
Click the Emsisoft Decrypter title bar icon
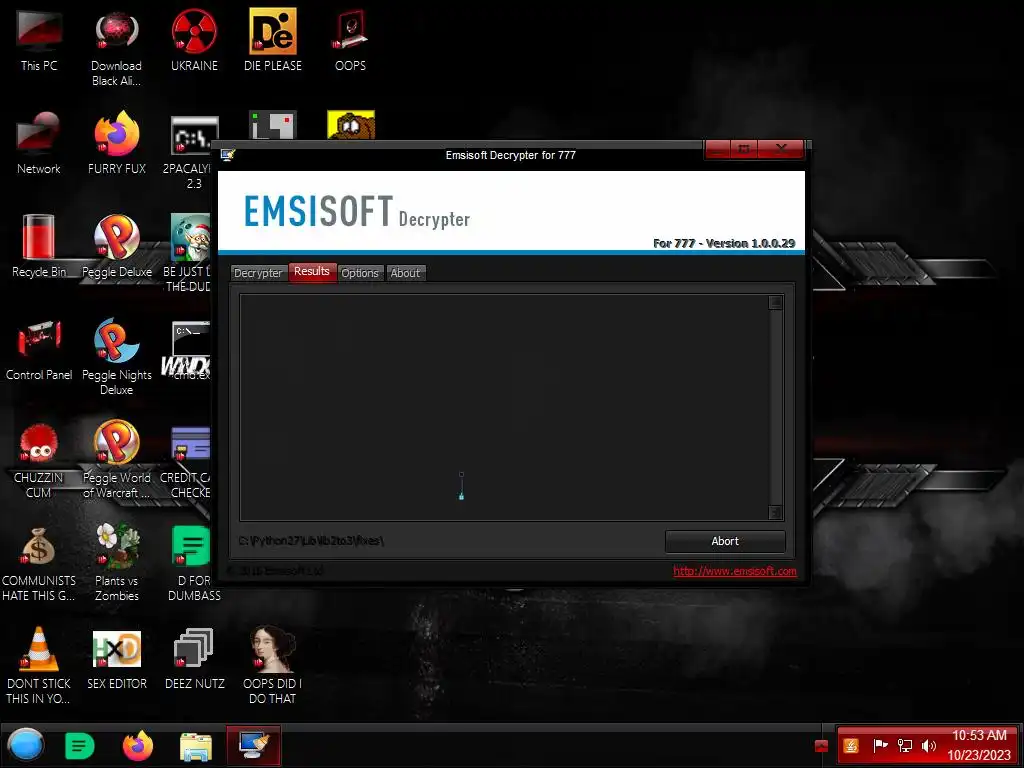(x=227, y=155)
